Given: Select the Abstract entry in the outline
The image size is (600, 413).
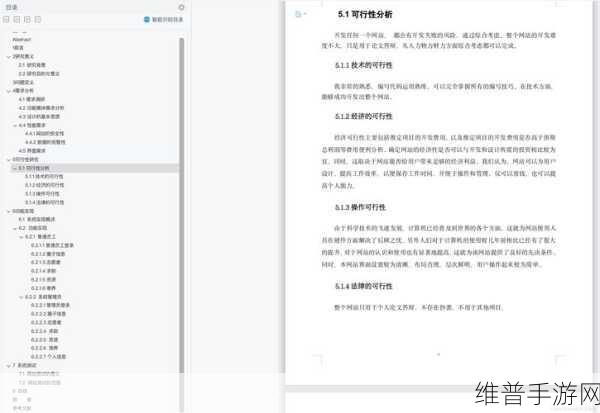Looking at the screenshot, I should [x=22, y=39].
